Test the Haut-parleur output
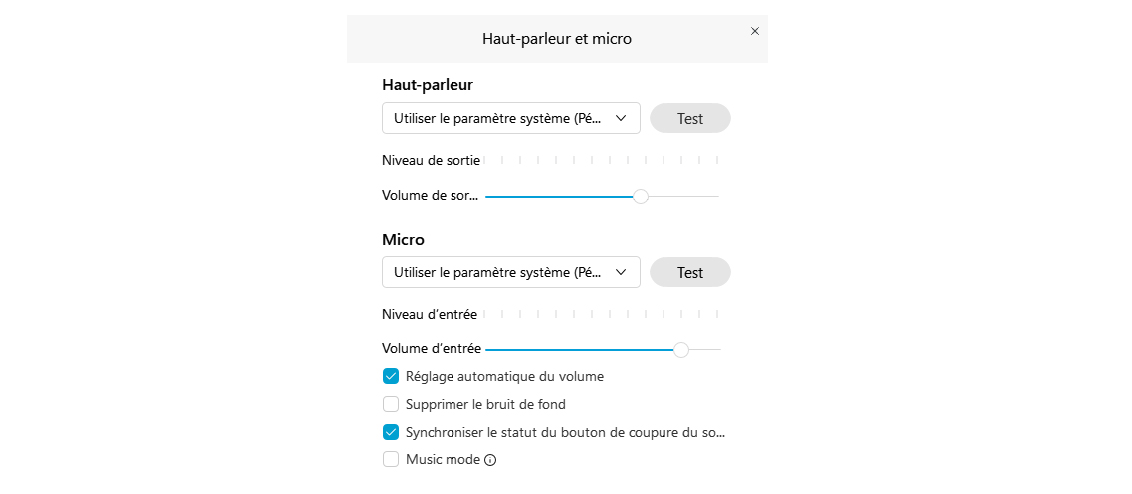The image size is (1132, 494). [x=690, y=118]
